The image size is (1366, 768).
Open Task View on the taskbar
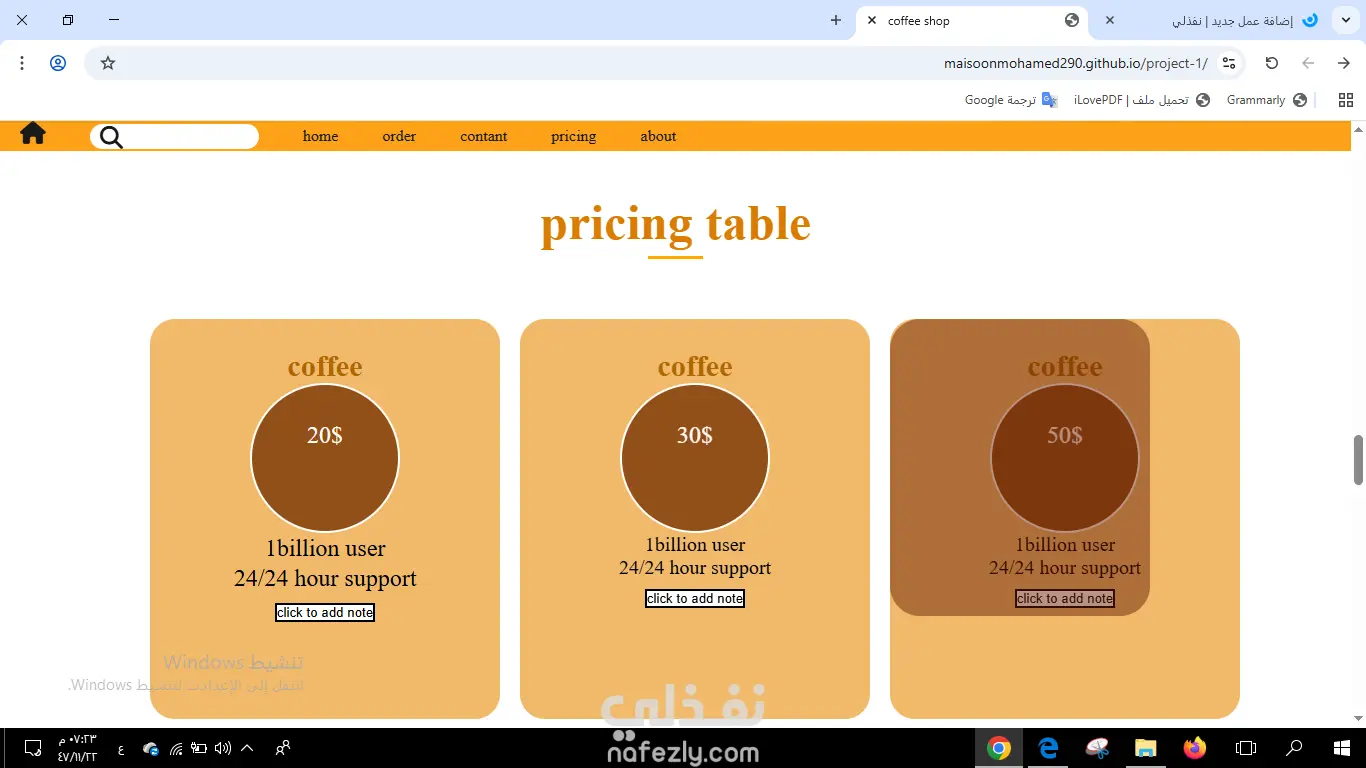(x=1245, y=748)
